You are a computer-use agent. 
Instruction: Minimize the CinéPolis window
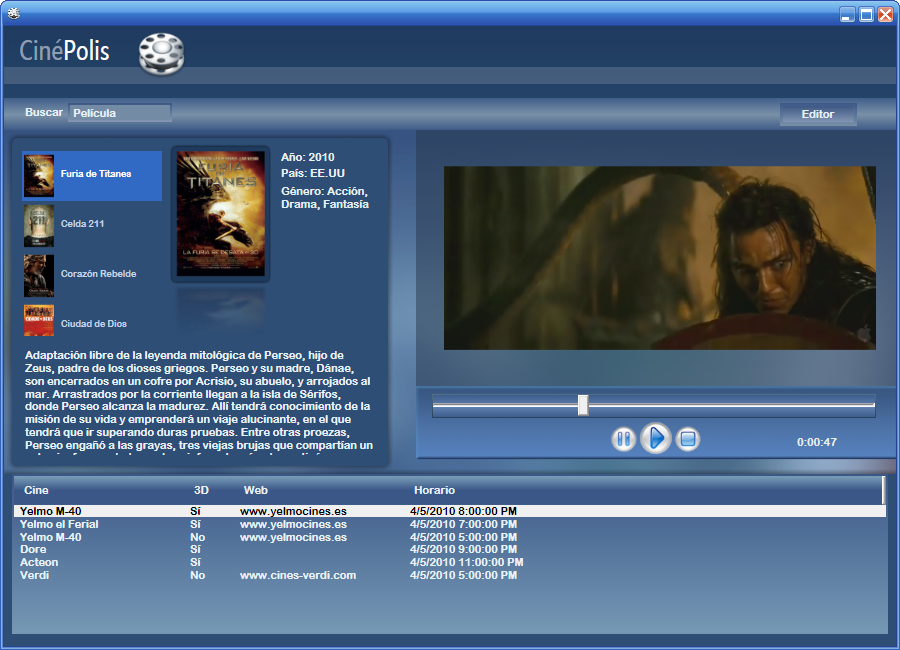pyautogui.click(x=847, y=14)
